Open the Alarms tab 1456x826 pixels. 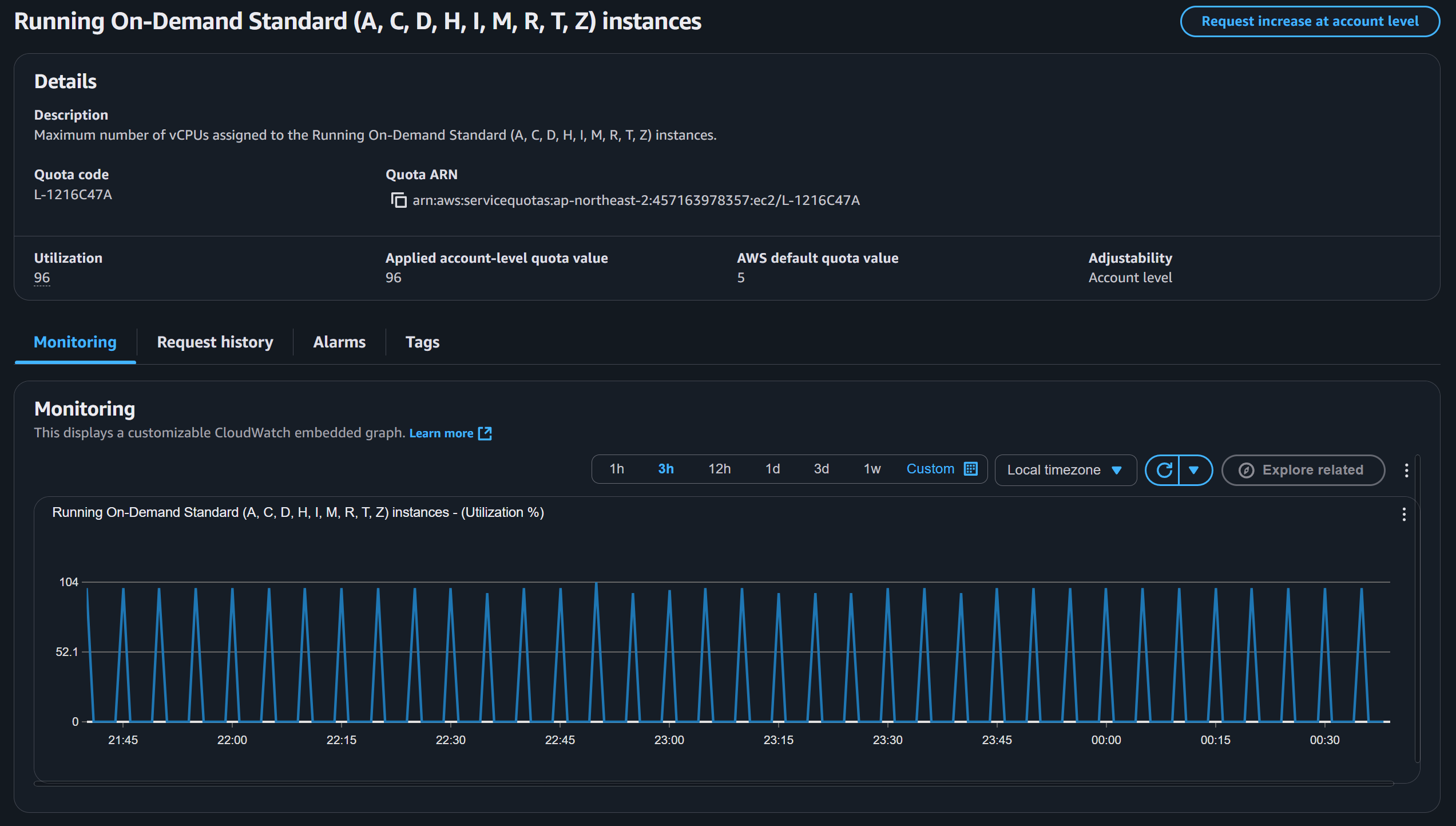[339, 342]
